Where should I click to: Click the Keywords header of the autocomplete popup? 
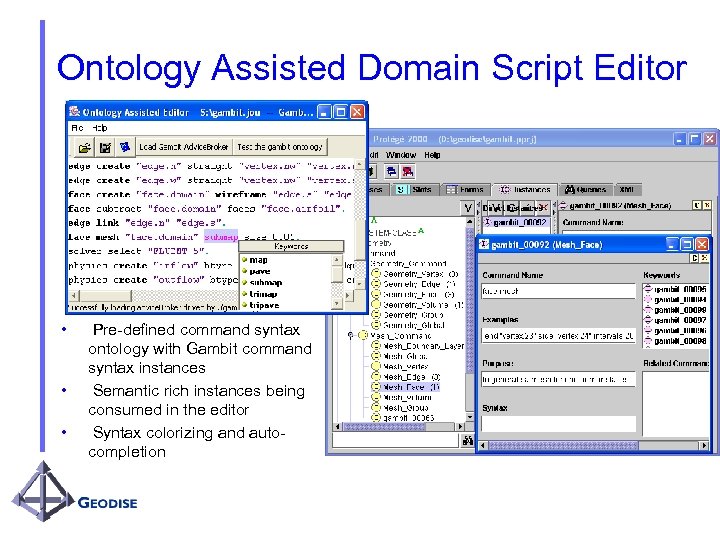[291, 247]
